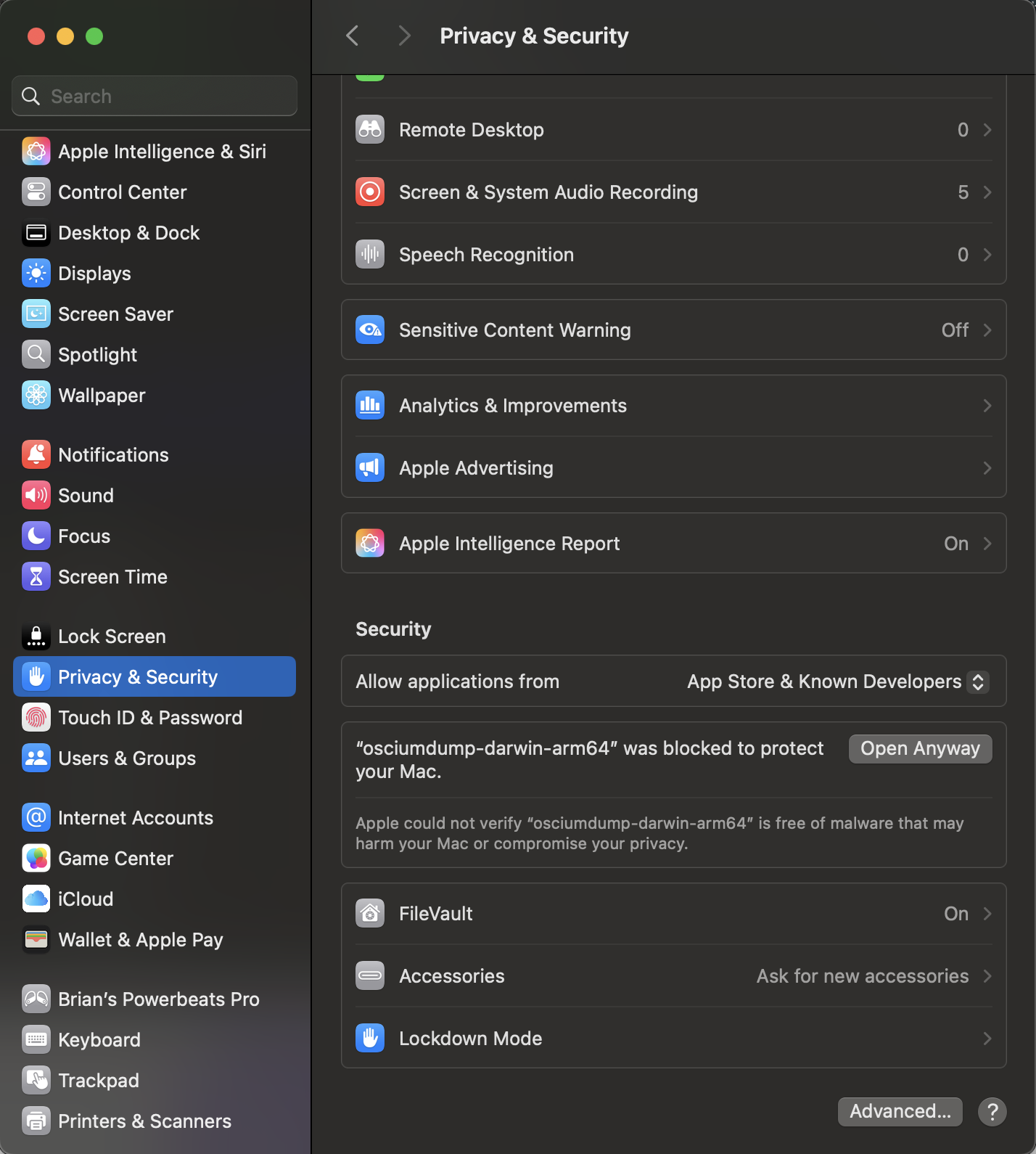Click the Powerbeats Pro earbuds icon
This screenshot has width=1036, height=1154.
point(36,999)
